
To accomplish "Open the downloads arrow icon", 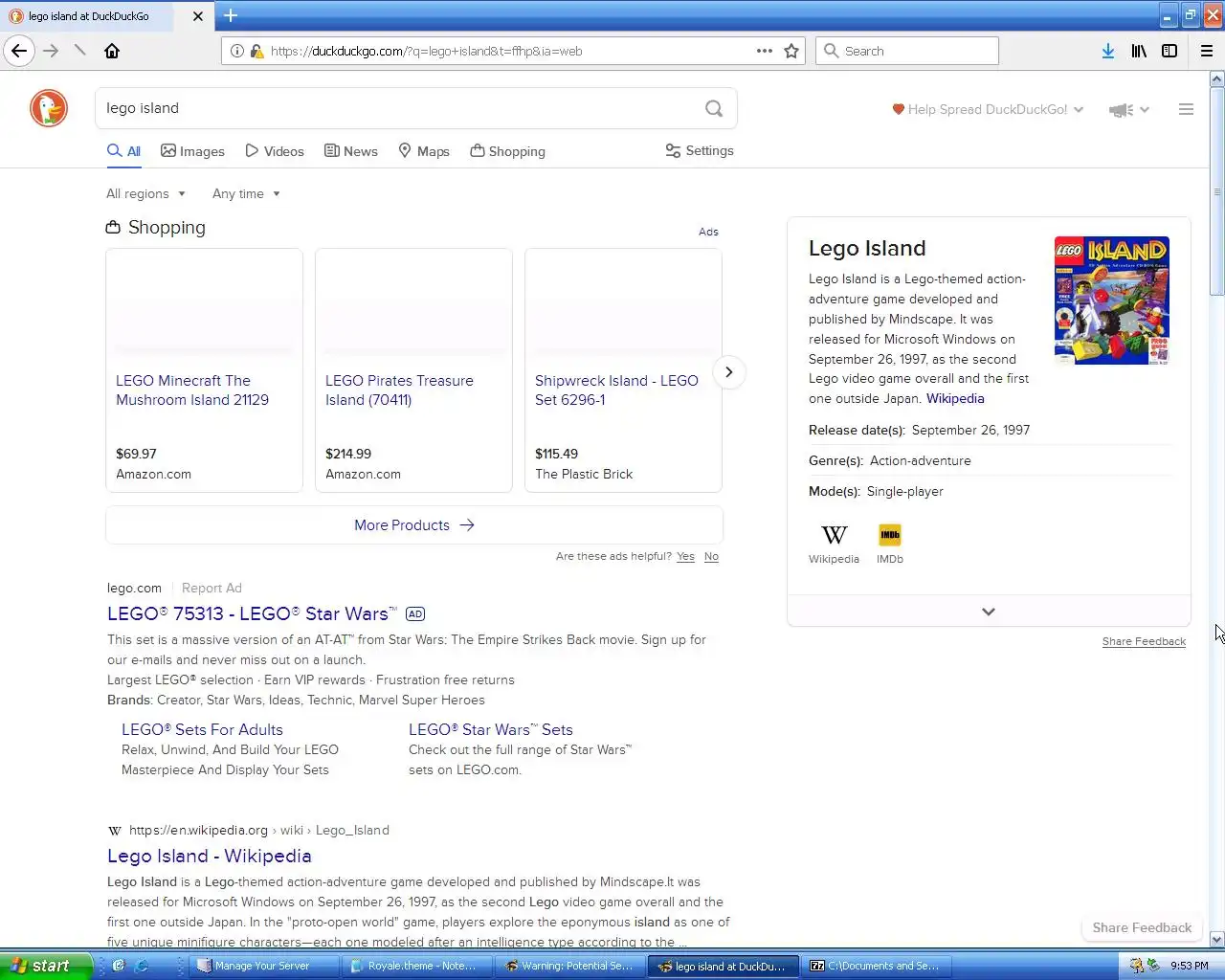I will (1108, 51).
